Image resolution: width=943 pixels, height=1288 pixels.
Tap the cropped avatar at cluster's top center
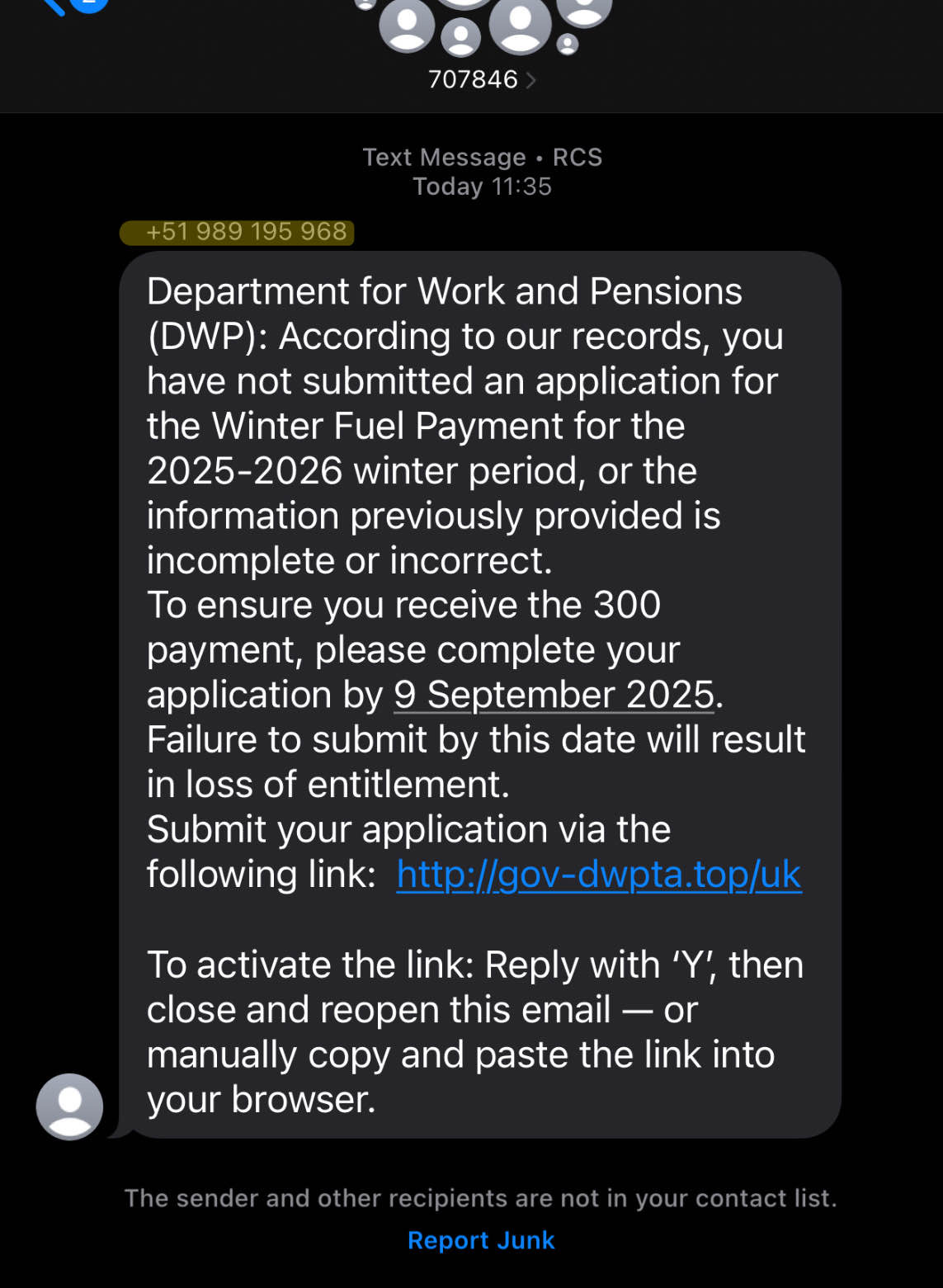[464, 4]
